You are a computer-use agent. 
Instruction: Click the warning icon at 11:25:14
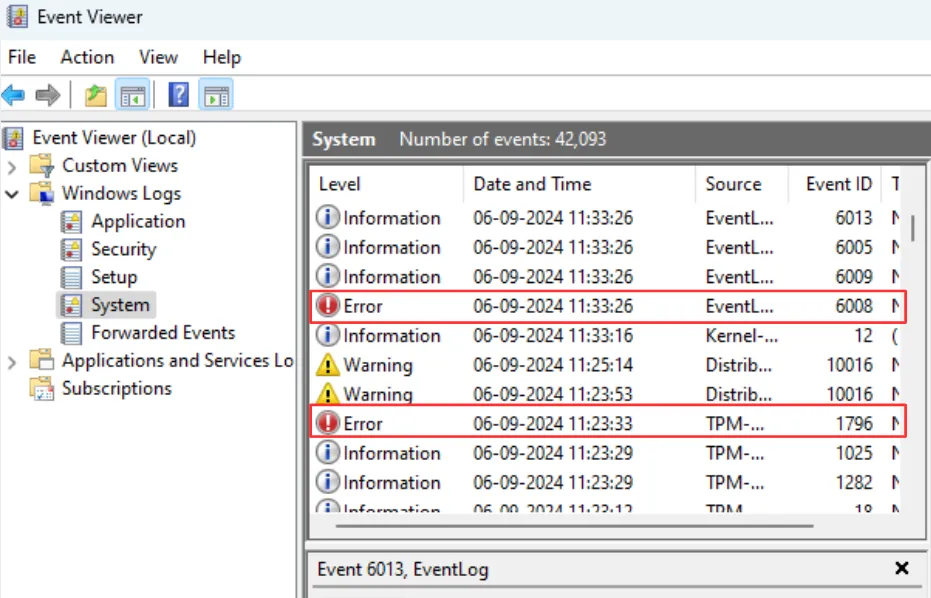[328, 365]
